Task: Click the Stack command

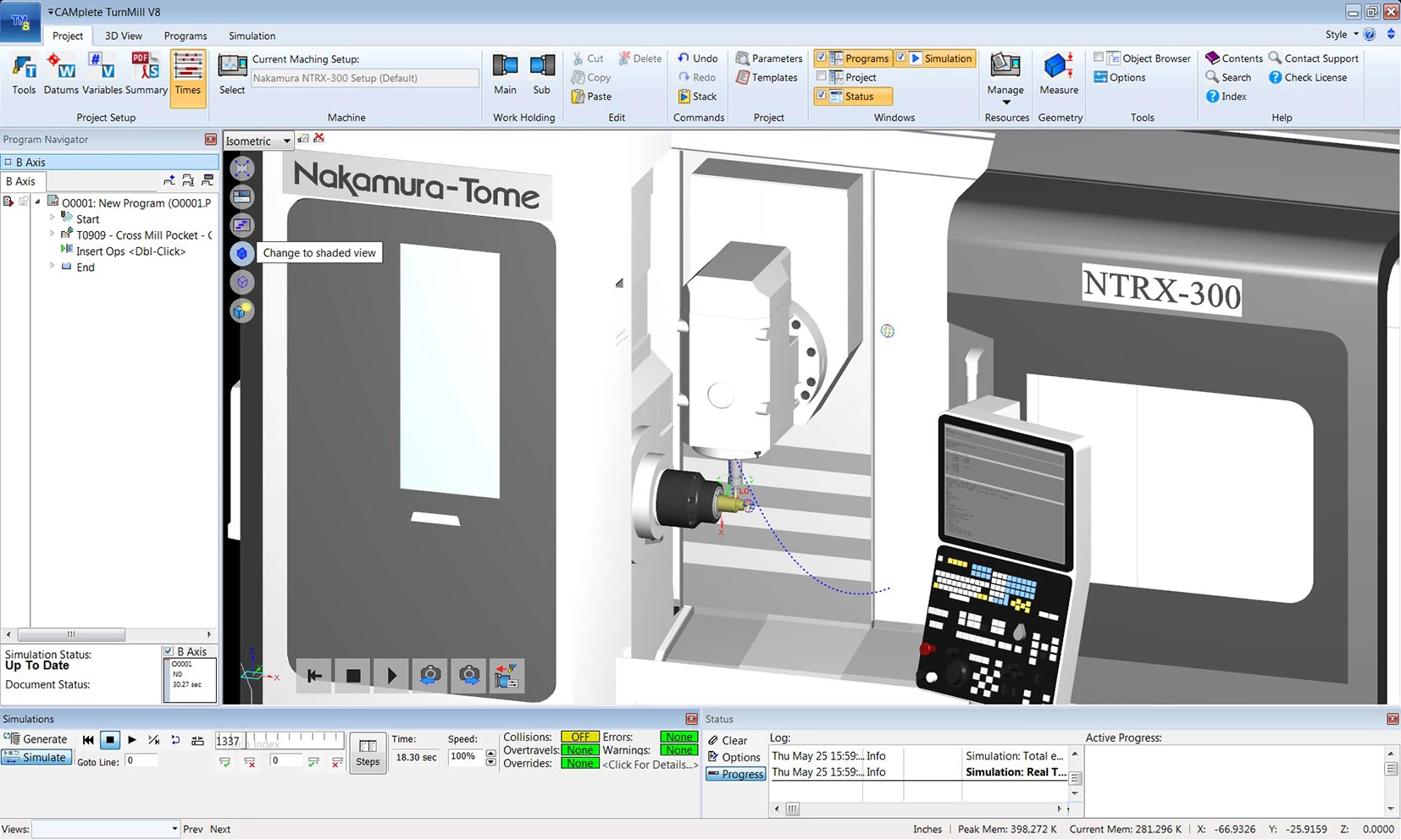Action: [x=698, y=97]
